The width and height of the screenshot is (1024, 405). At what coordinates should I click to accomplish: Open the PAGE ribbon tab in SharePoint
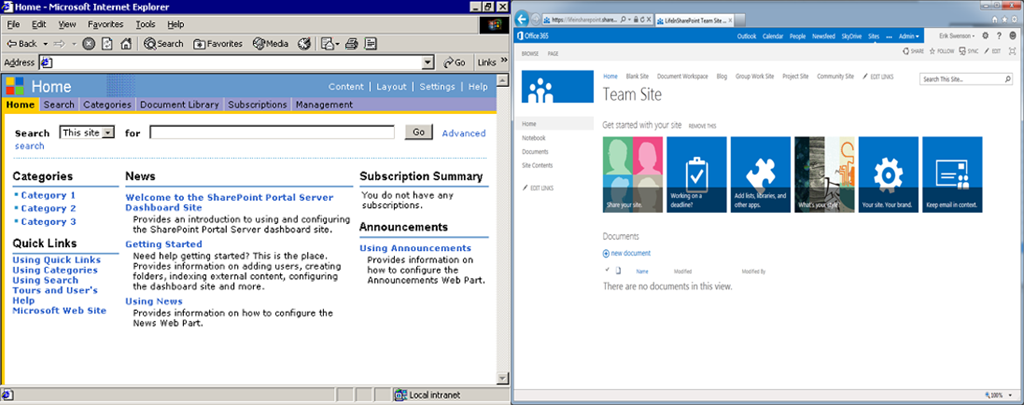(553, 54)
